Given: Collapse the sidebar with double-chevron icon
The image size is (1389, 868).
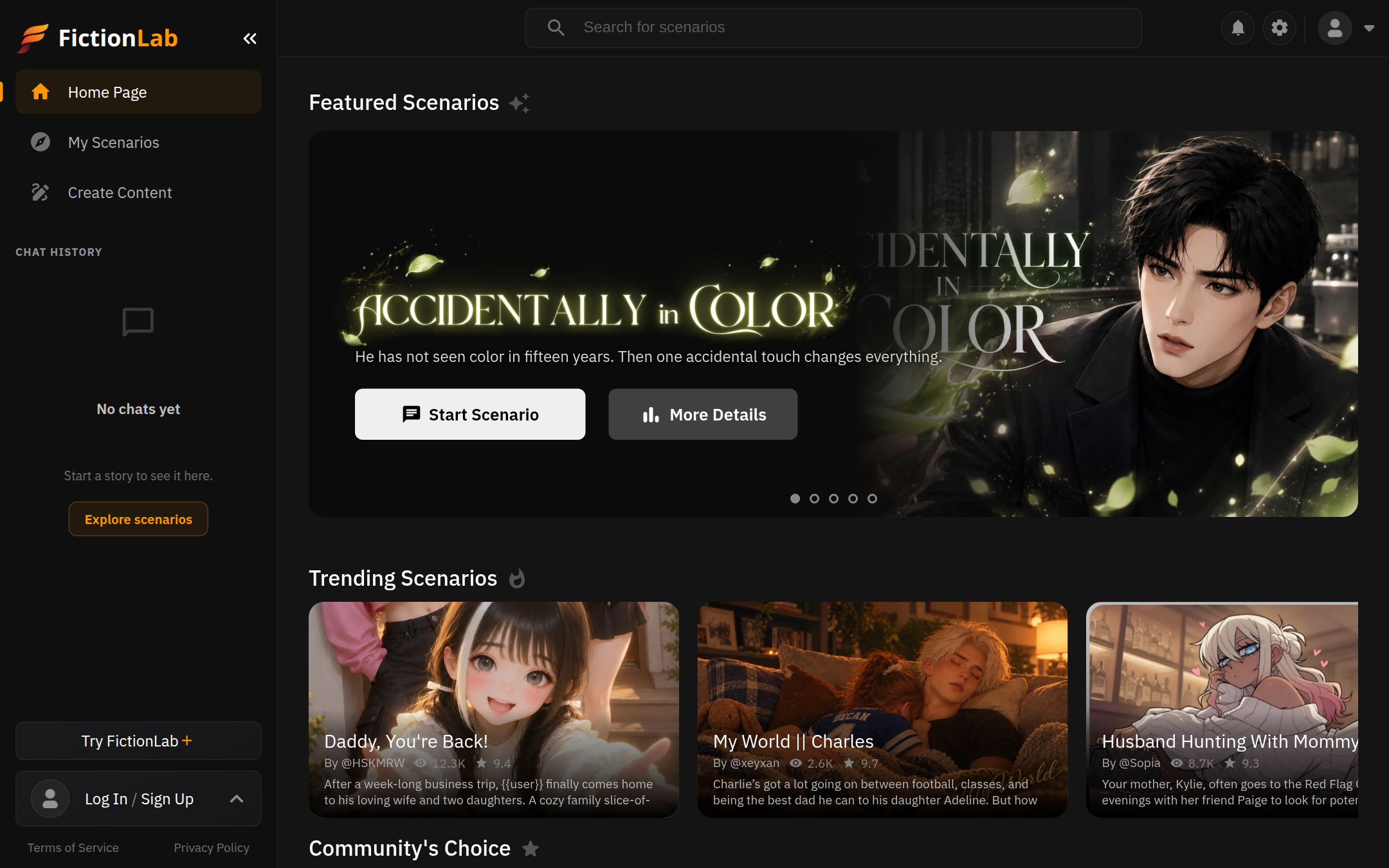Looking at the screenshot, I should pyautogui.click(x=250, y=39).
